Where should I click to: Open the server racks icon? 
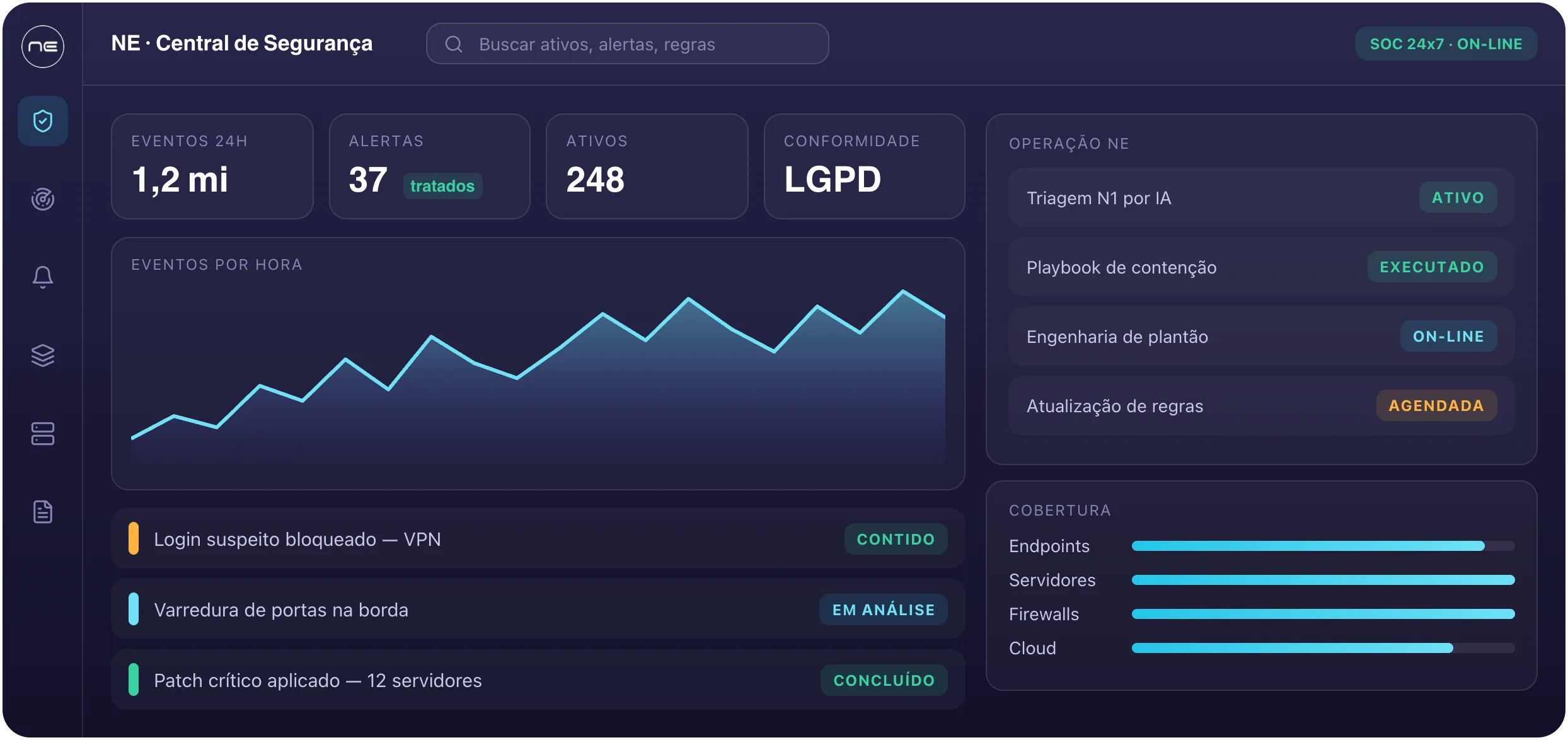[43, 434]
